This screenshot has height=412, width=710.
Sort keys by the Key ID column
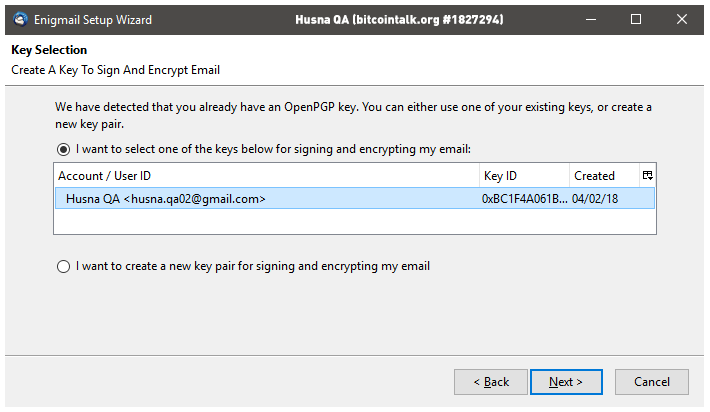[x=524, y=176]
